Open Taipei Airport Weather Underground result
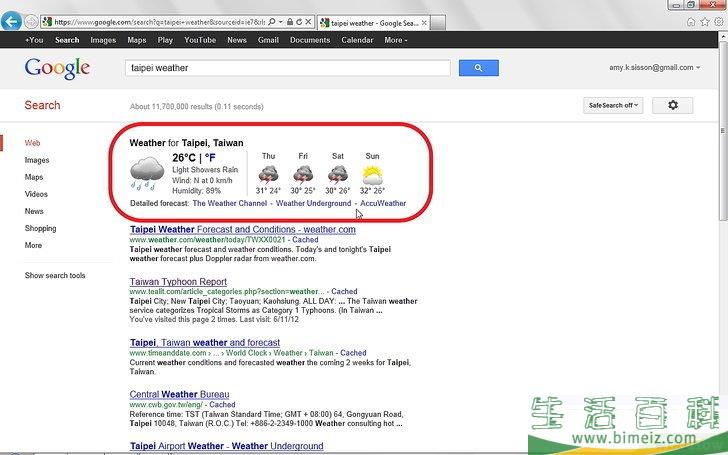Screen dimensions: 728x455 tap(227, 446)
